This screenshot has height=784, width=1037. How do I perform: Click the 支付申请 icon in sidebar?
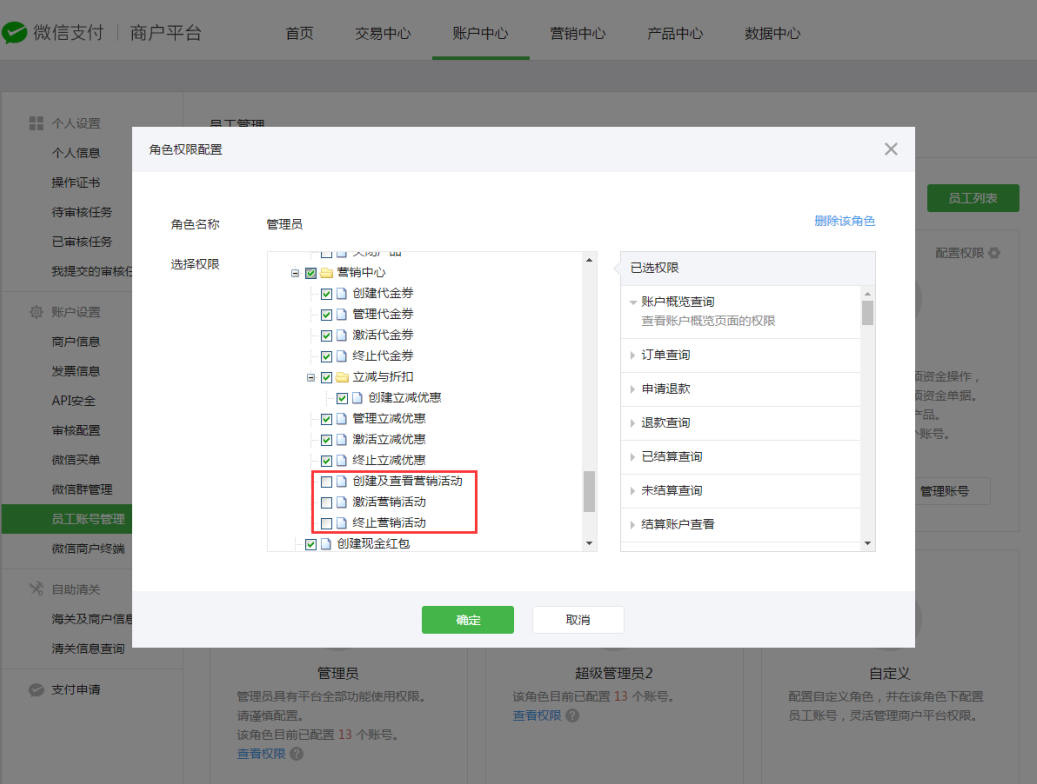[36, 690]
